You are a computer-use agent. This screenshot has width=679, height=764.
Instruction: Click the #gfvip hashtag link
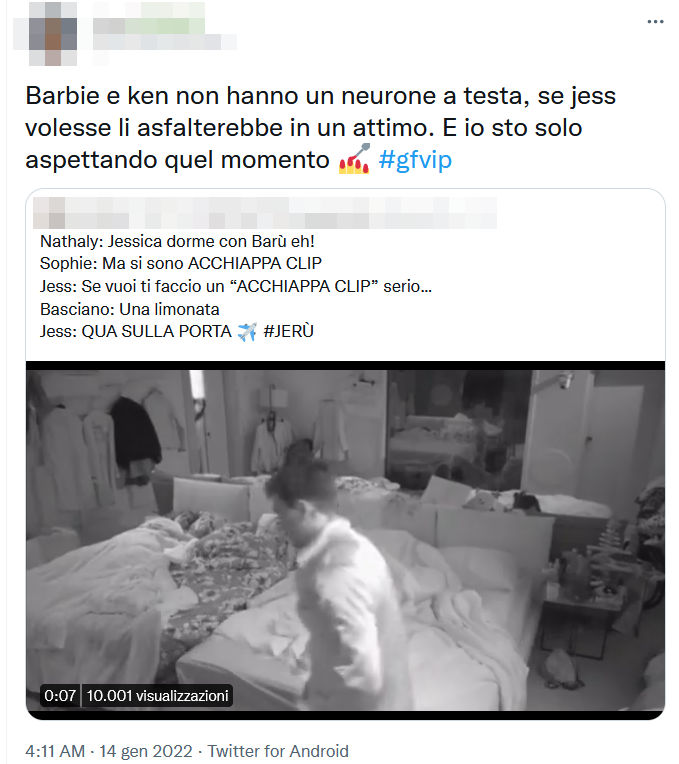pyautogui.click(x=415, y=160)
